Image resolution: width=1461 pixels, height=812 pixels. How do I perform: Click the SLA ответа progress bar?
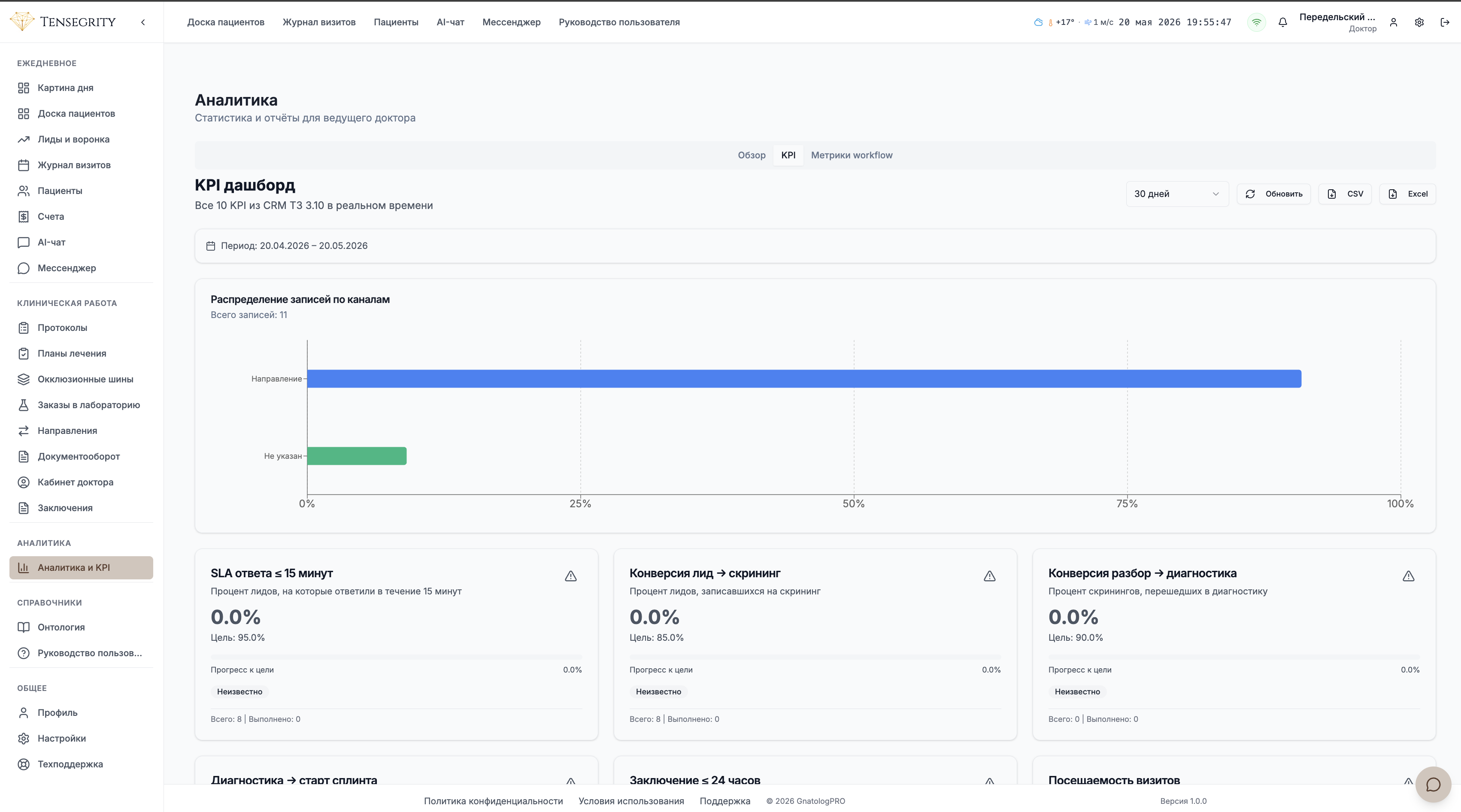[x=397, y=657]
